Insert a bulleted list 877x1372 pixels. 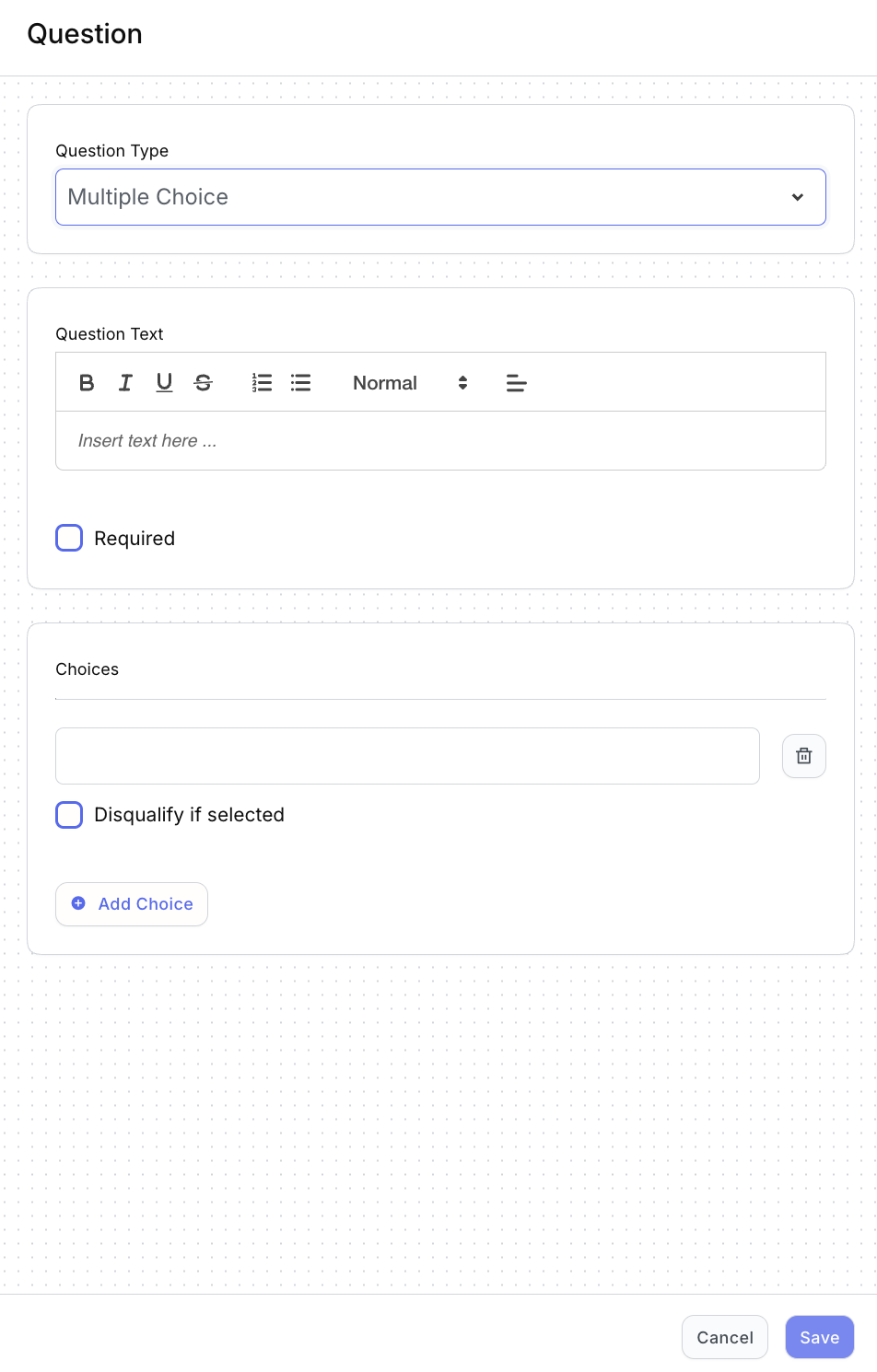[300, 383]
